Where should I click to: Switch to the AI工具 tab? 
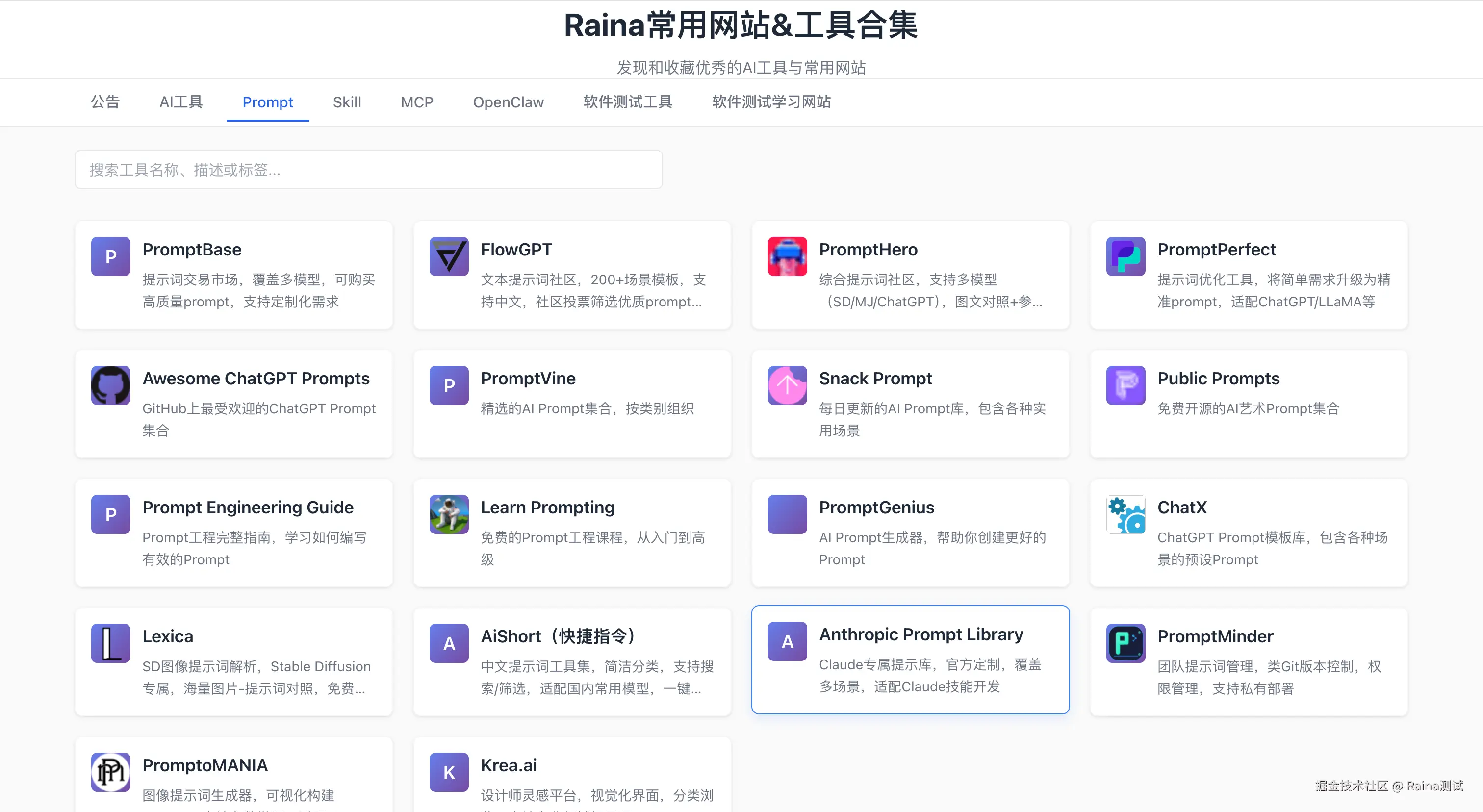point(181,102)
